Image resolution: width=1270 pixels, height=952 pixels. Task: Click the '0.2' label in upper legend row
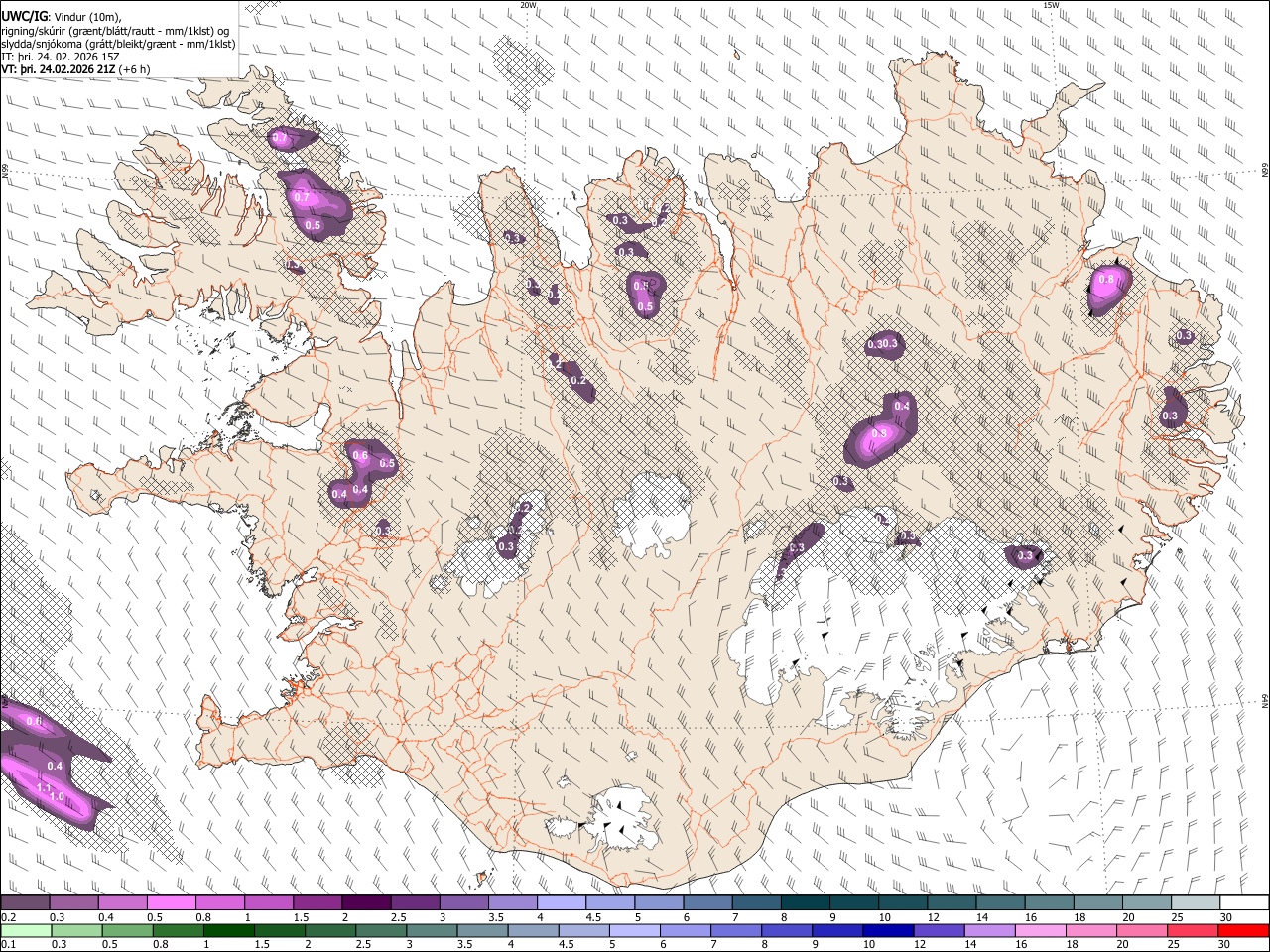pyautogui.click(x=9, y=917)
